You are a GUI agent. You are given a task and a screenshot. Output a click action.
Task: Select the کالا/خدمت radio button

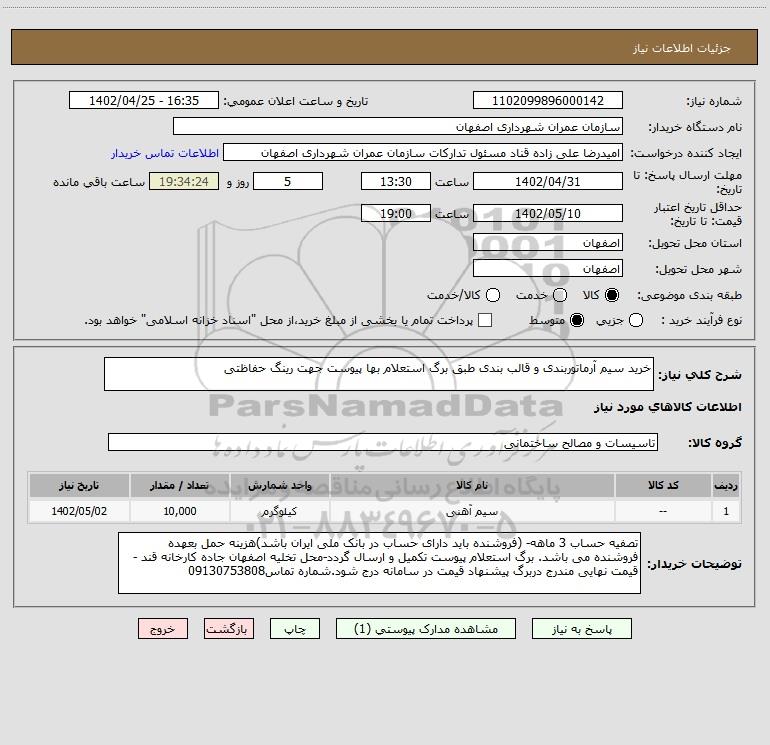tap(493, 295)
